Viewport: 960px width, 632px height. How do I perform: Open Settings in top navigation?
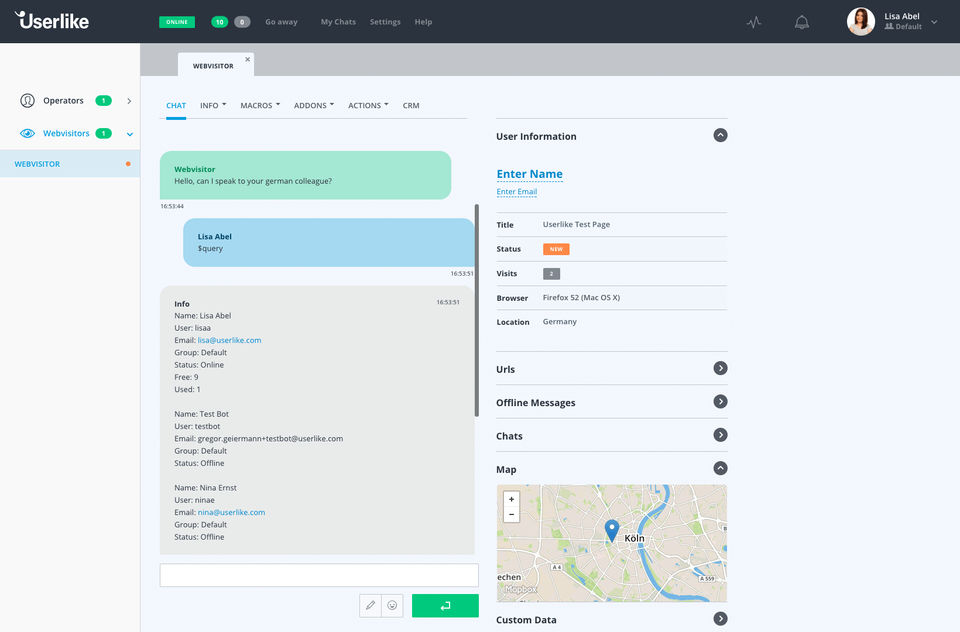pos(385,22)
